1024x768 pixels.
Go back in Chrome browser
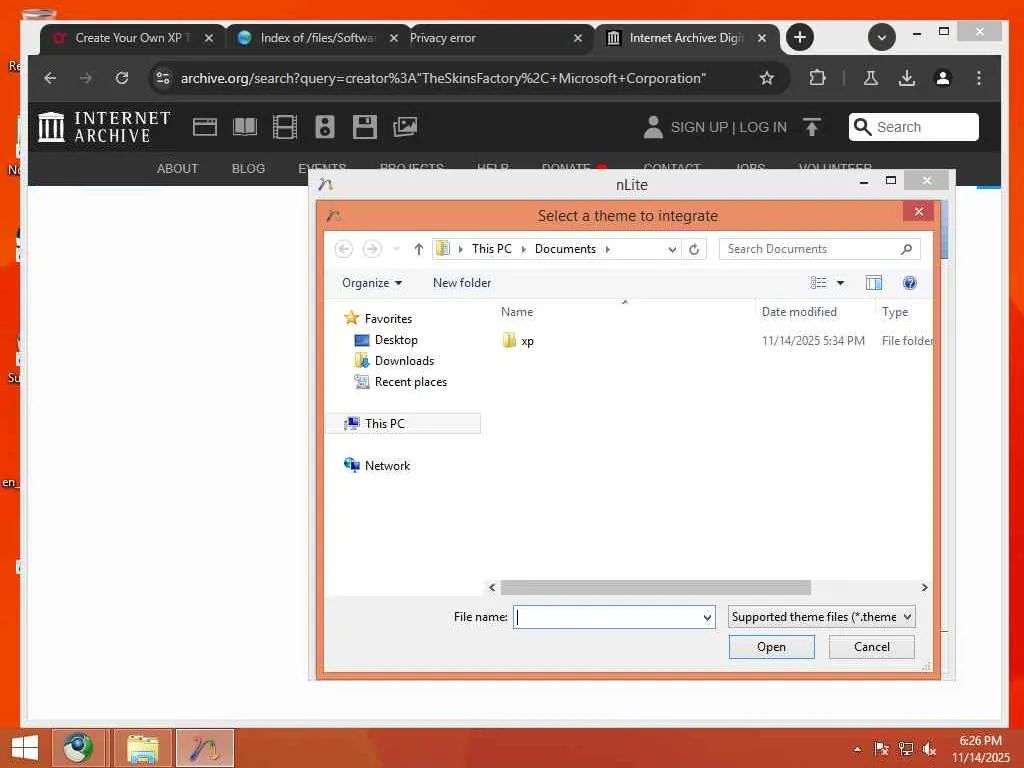click(x=50, y=78)
